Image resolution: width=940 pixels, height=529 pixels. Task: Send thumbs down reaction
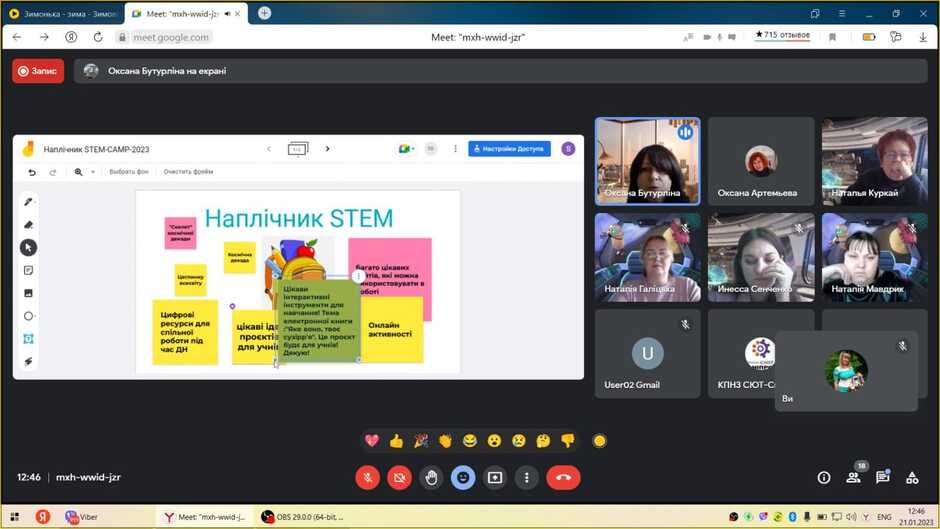[568, 441]
